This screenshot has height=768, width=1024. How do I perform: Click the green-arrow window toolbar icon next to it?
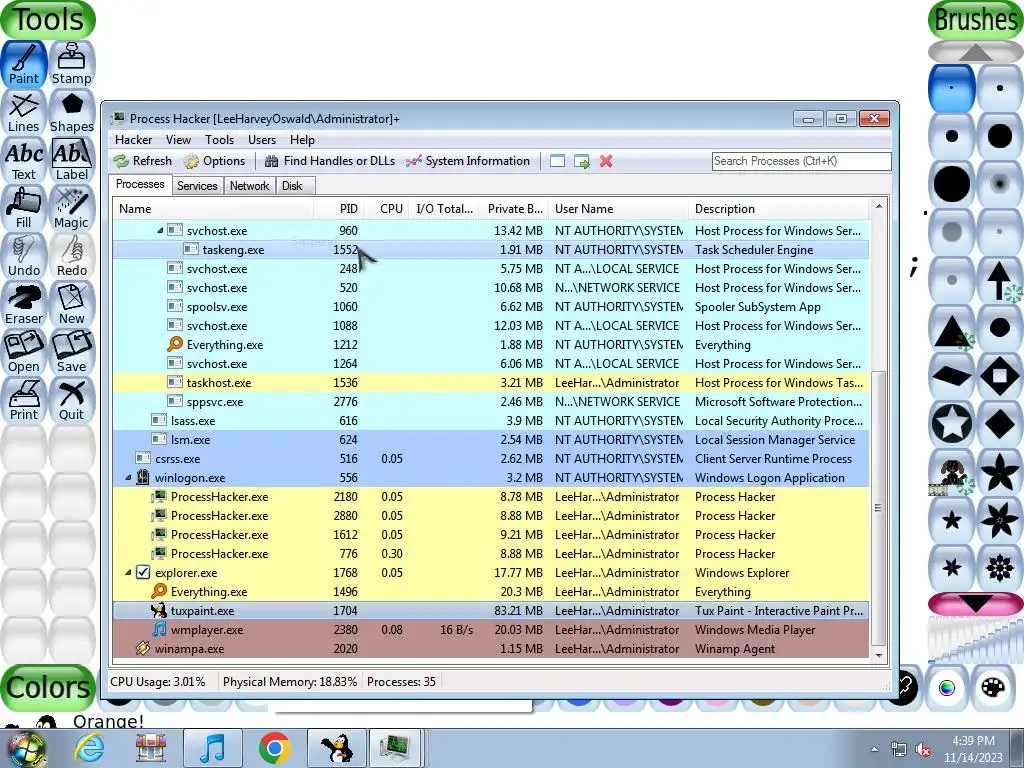coord(581,161)
